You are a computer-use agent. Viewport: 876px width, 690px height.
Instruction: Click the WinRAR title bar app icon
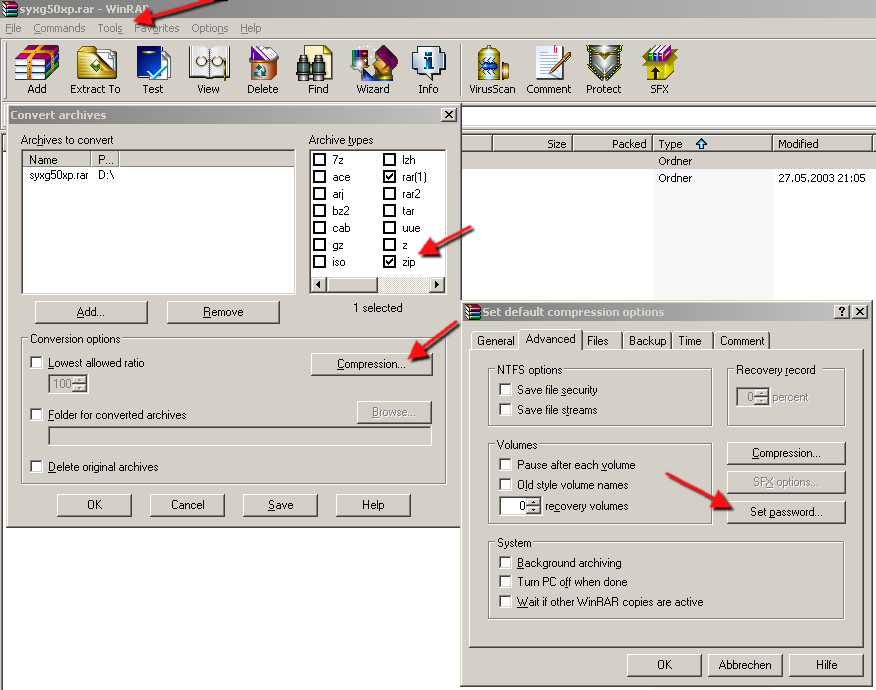click(x=10, y=8)
